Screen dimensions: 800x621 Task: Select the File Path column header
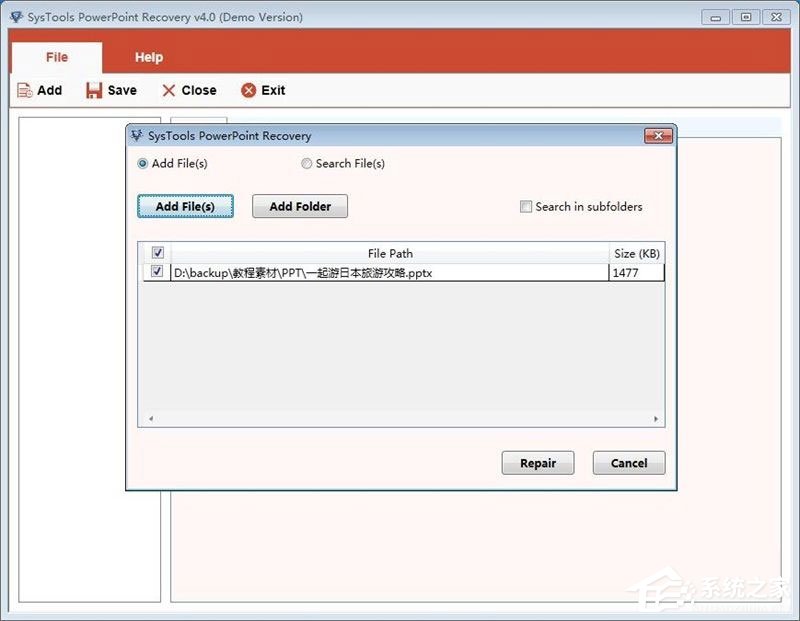point(390,253)
